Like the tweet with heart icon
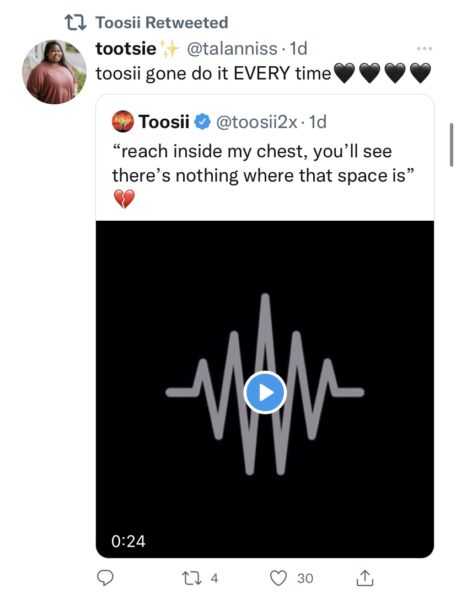 (x=278, y=578)
